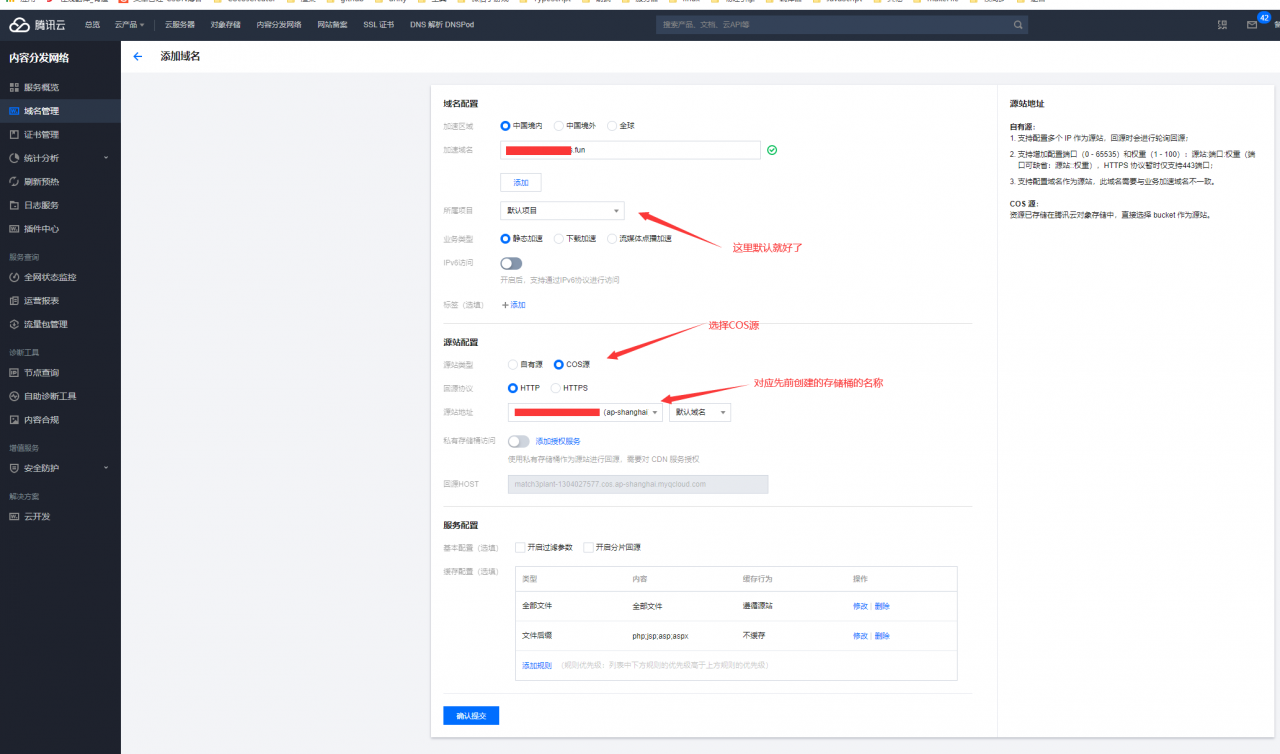
Task: Open the 所属项目 默认项目 dropdown
Action: 562,211
